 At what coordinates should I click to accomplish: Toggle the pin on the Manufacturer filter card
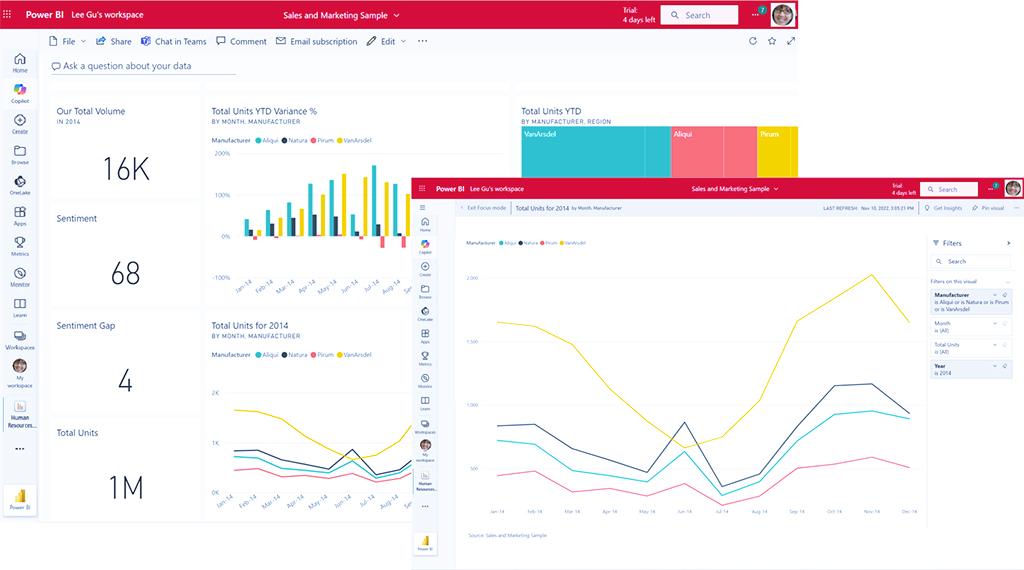(x=1005, y=296)
